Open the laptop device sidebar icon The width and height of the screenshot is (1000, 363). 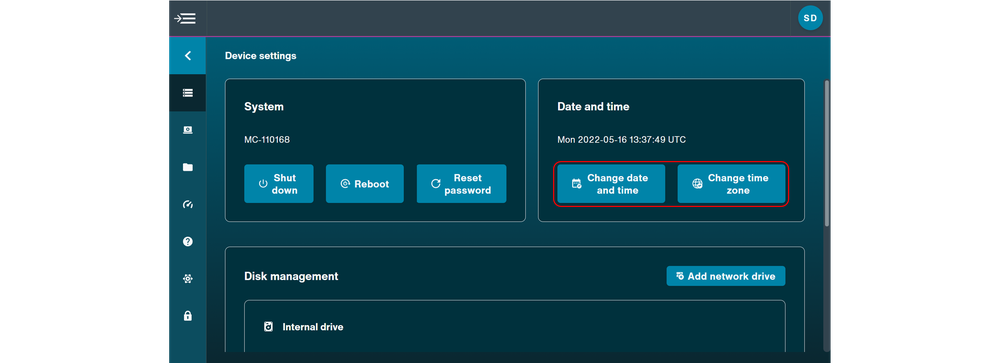coord(188,130)
